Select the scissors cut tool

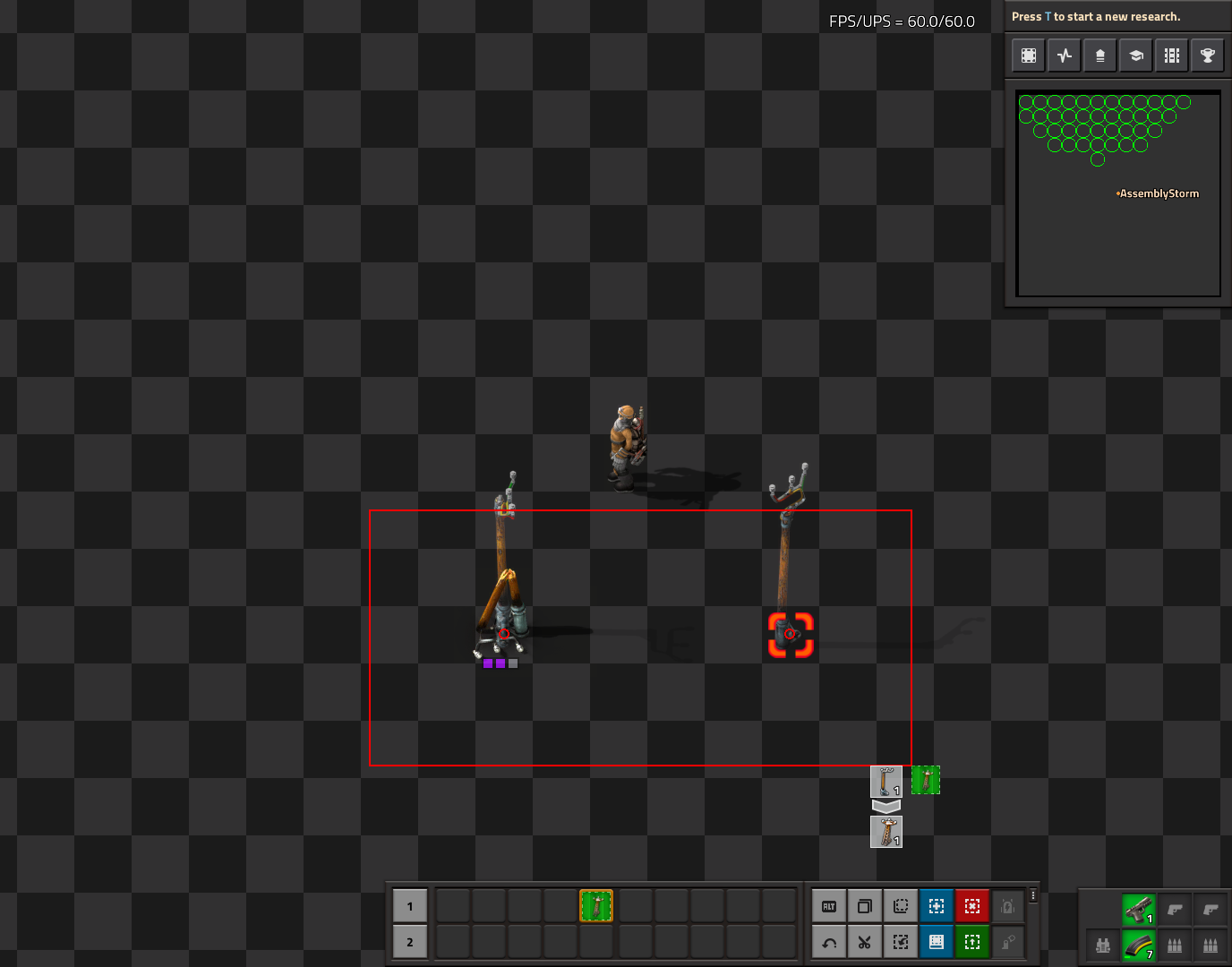[865, 942]
